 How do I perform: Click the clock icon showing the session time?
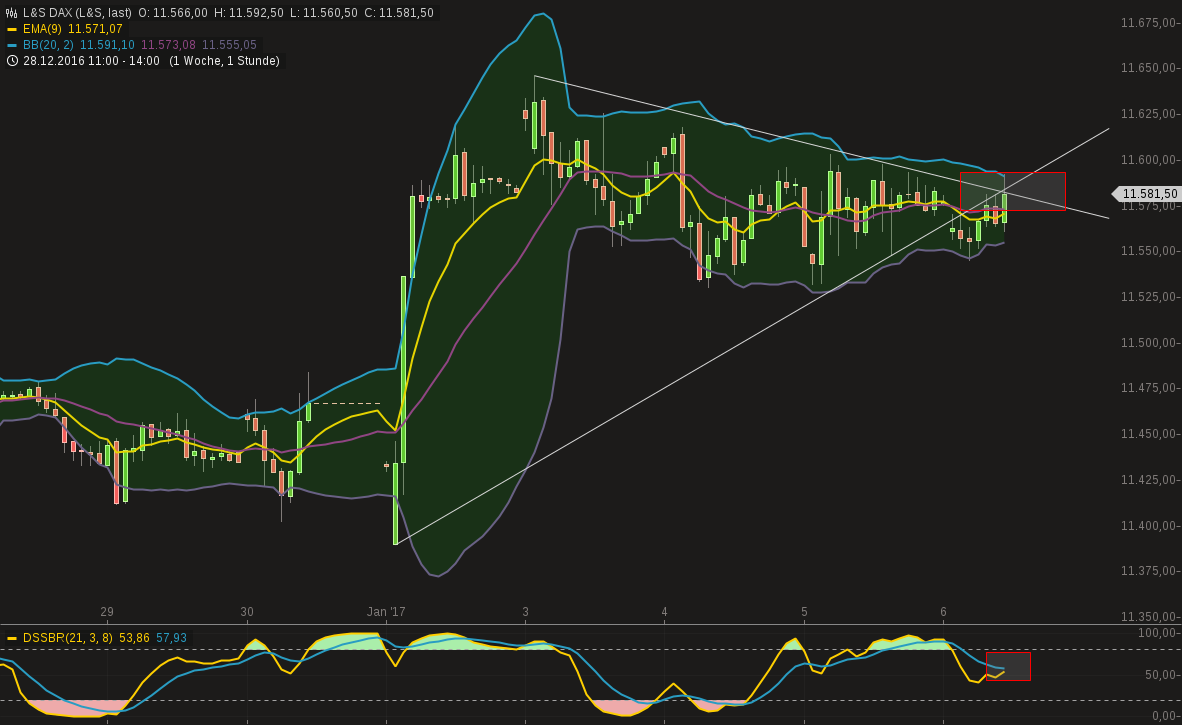[x=11, y=60]
